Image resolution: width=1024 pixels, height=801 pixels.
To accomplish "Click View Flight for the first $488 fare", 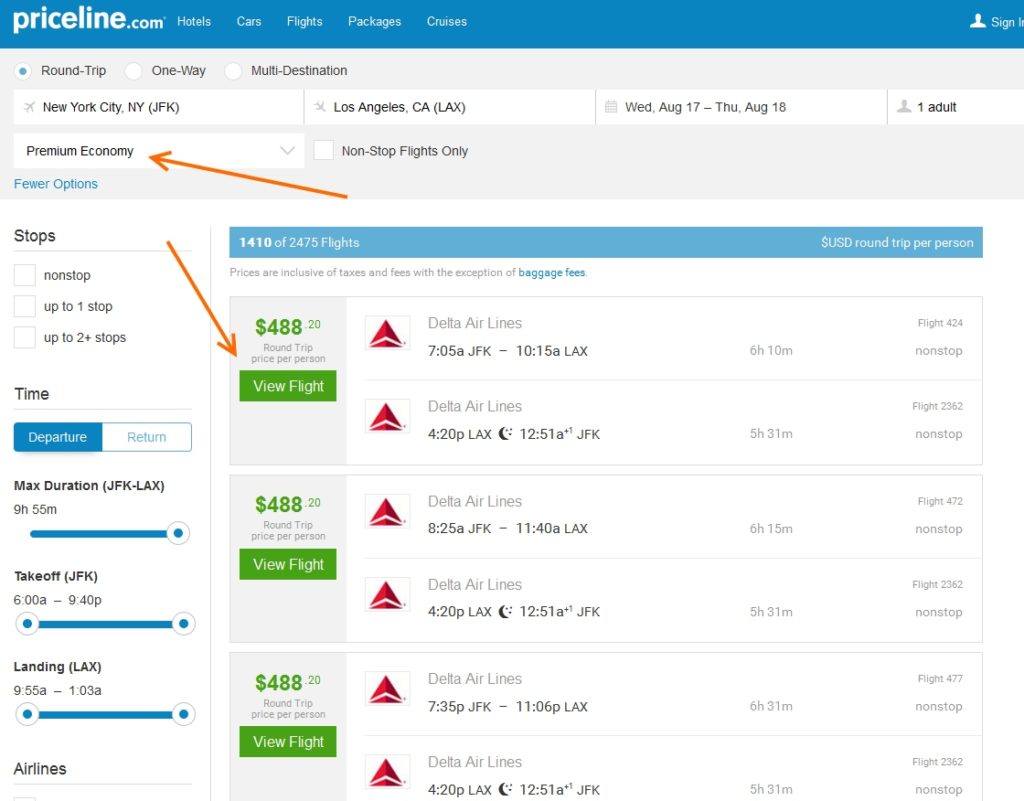I will click(287, 386).
